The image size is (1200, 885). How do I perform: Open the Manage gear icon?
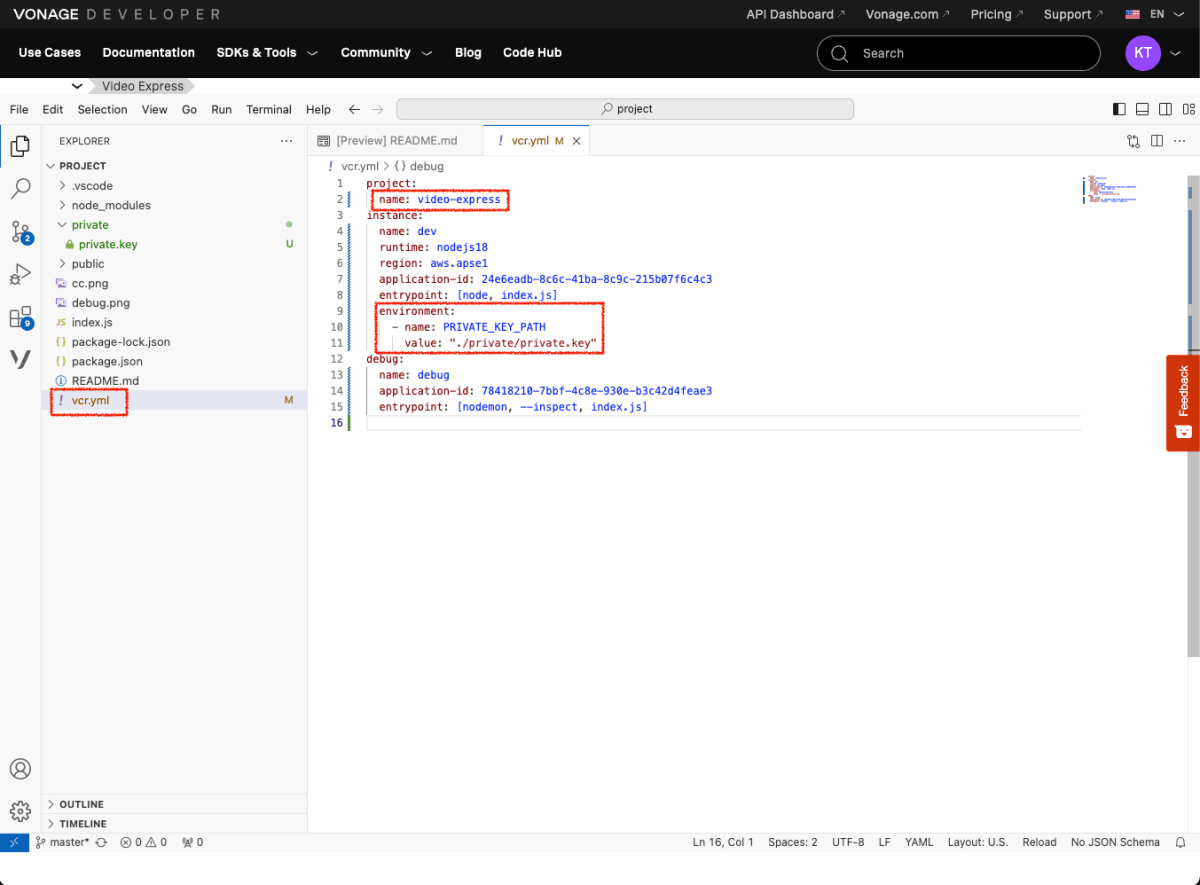coord(20,811)
